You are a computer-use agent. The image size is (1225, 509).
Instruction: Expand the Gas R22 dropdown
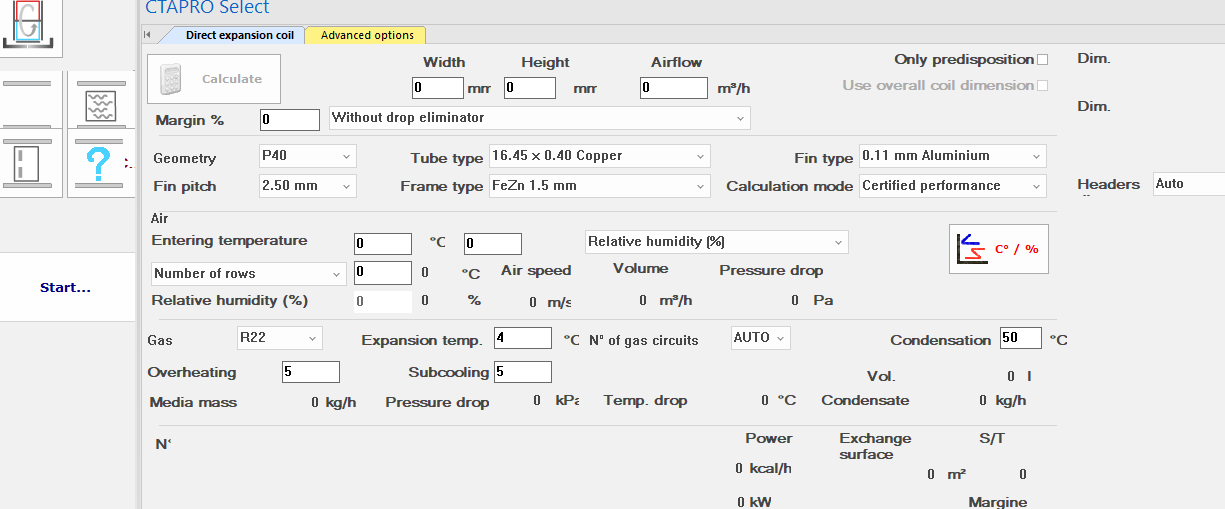pos(279,338)
